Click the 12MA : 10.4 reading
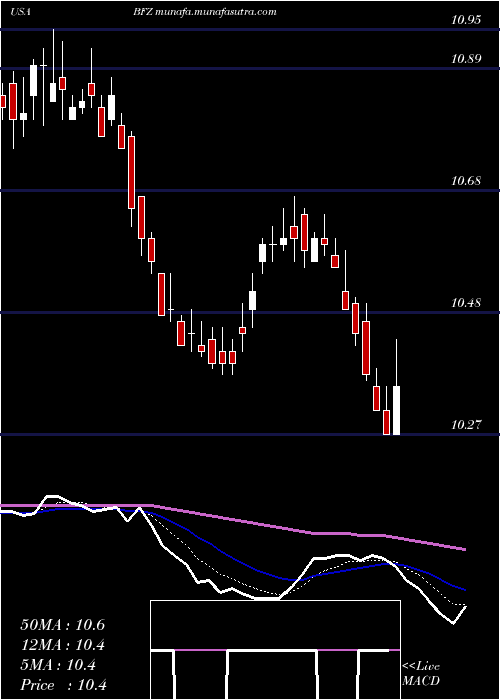Image resolution: width=500 pixels, height=700 pixels. [62, 645]
